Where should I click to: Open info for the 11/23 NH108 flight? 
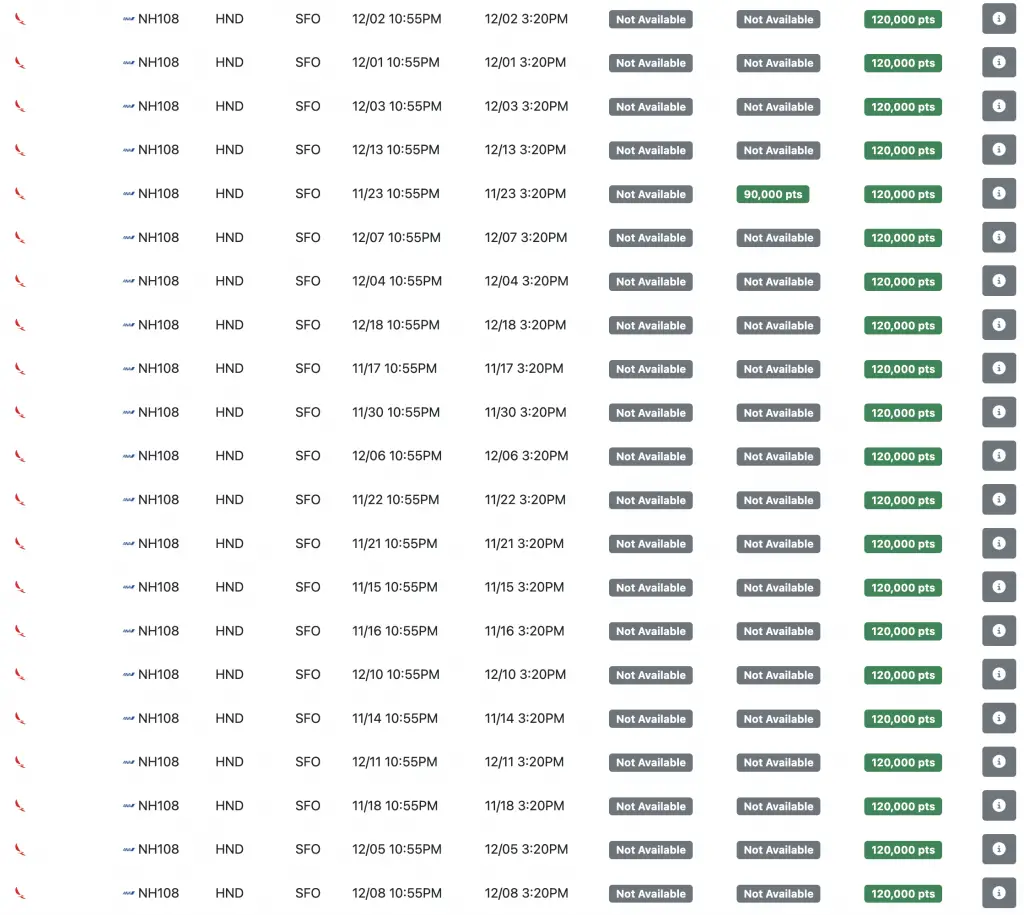point(999,193)
